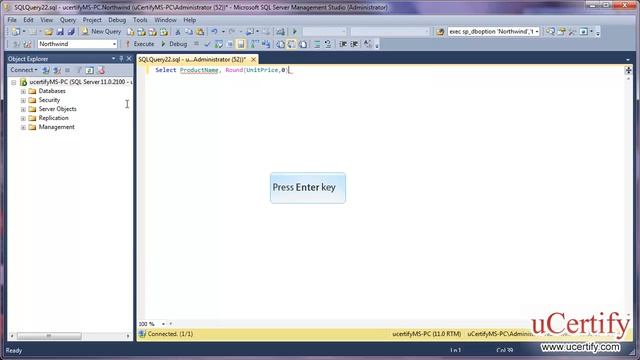Click the Disconnect icon in Object Explorer
640x360 pixels.
click(x=57, y=70)
